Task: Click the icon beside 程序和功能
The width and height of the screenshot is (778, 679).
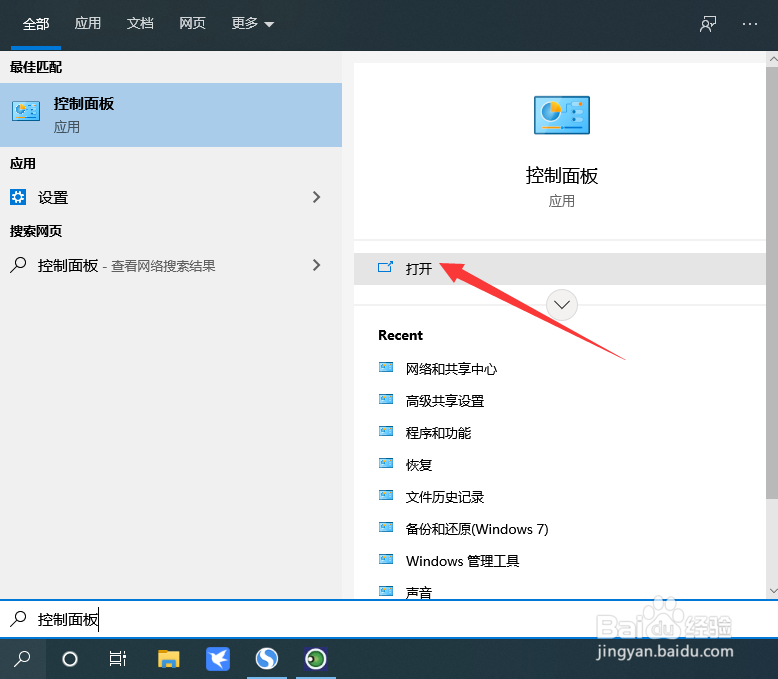Action: click(x=386, y=431)
